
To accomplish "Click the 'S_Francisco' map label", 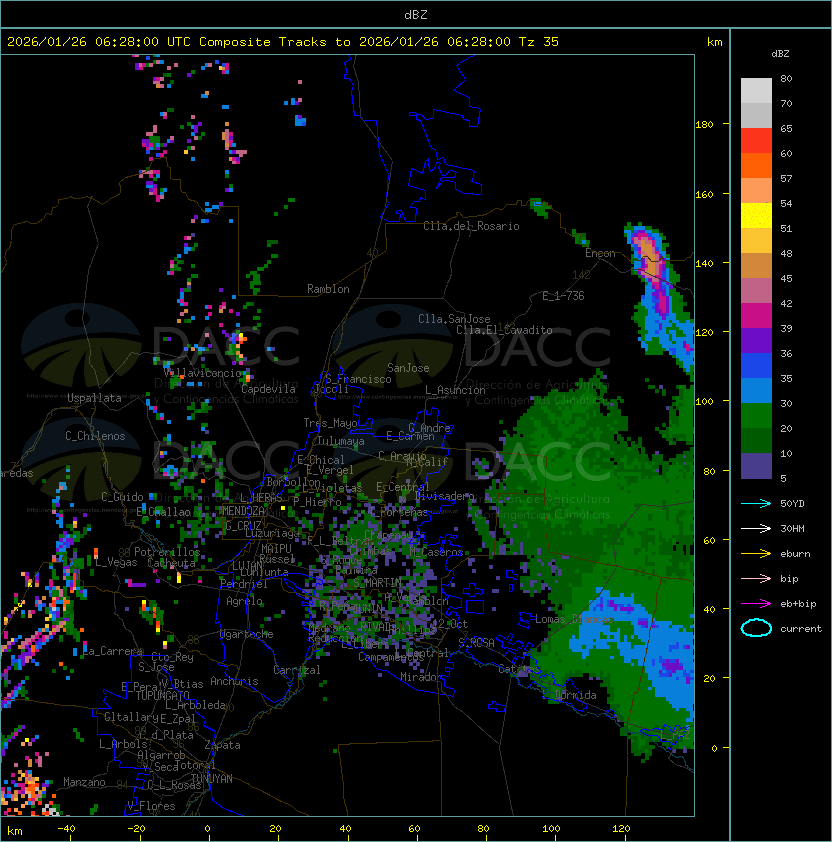I will (358, 379).
